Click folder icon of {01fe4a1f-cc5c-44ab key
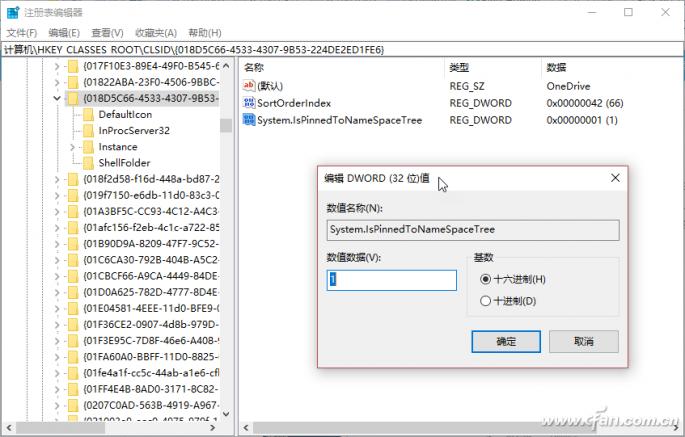The width and height of the screenshot is (685, 437). 73,373
